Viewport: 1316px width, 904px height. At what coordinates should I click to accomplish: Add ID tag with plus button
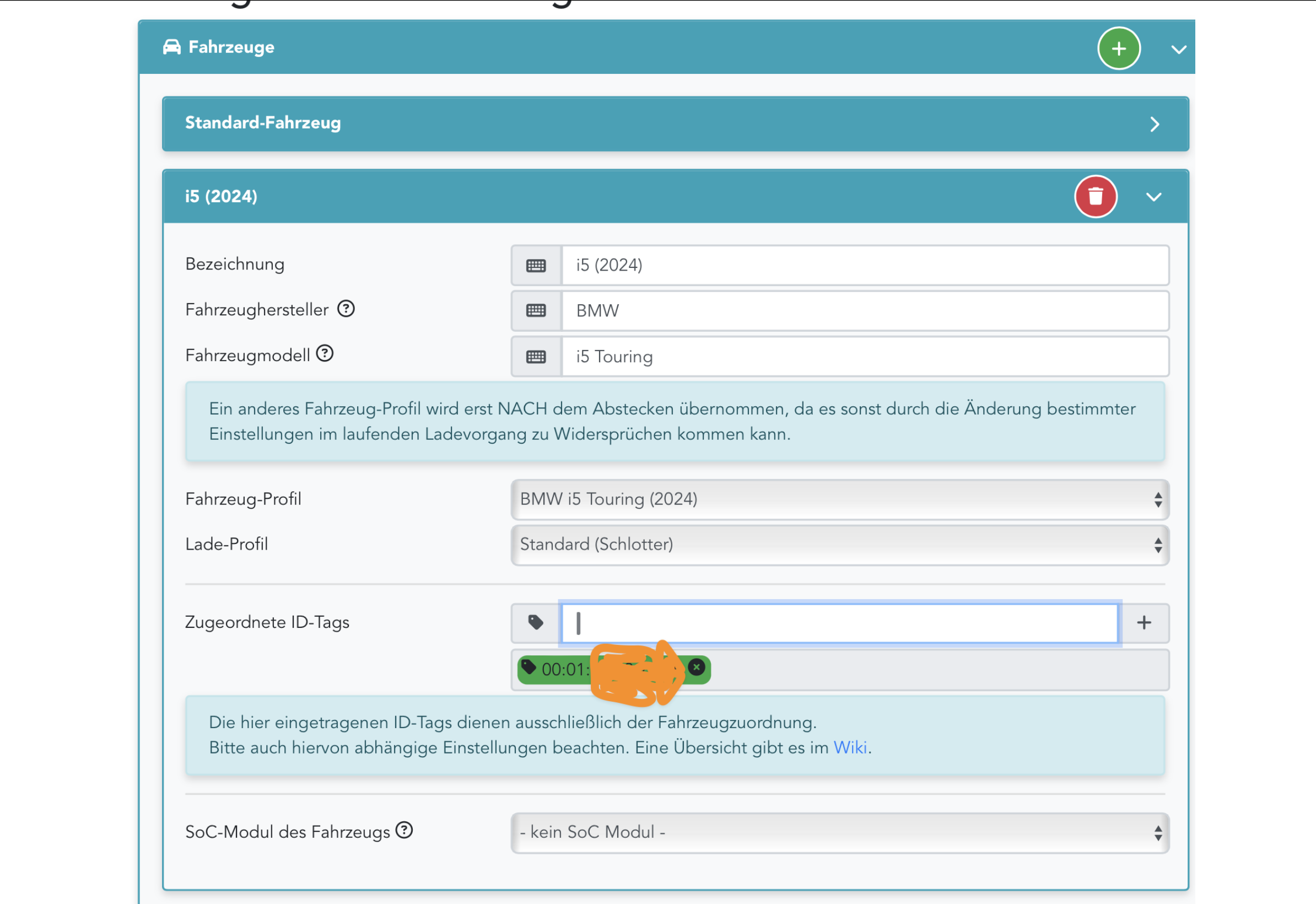1144,622
